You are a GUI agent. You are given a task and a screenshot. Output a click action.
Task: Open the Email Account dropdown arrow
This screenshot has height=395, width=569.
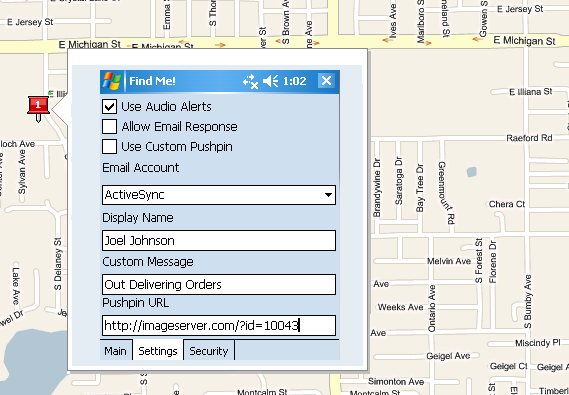click(328, 195)
